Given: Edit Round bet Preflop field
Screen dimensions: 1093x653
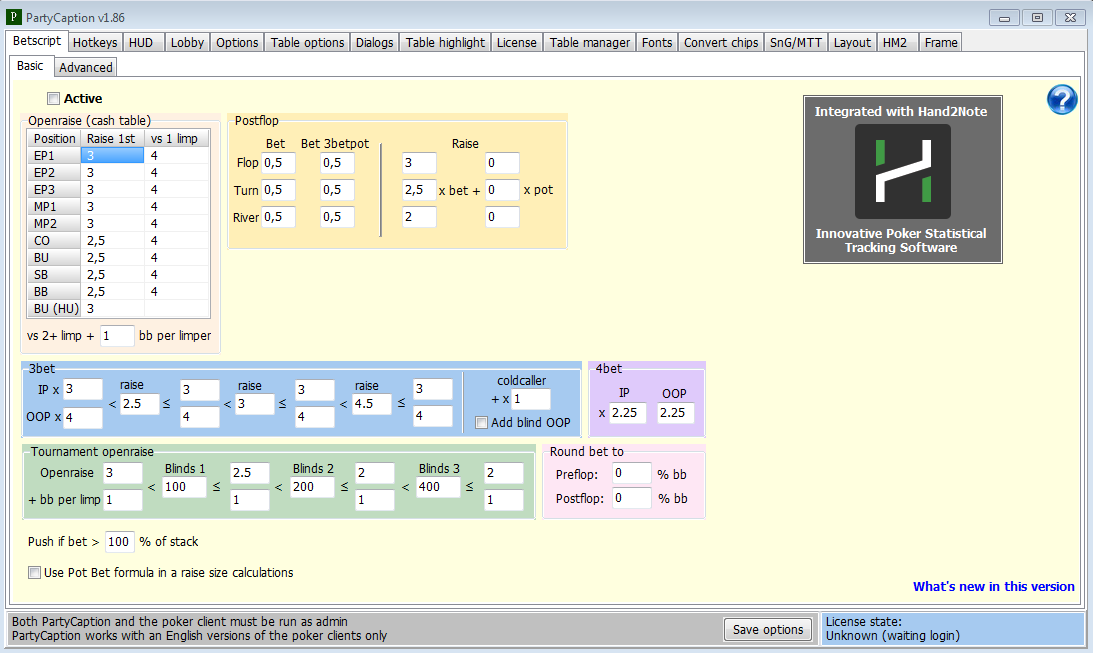Looking at the screenshot, I should pyautogui.click(x=632, y=473).
